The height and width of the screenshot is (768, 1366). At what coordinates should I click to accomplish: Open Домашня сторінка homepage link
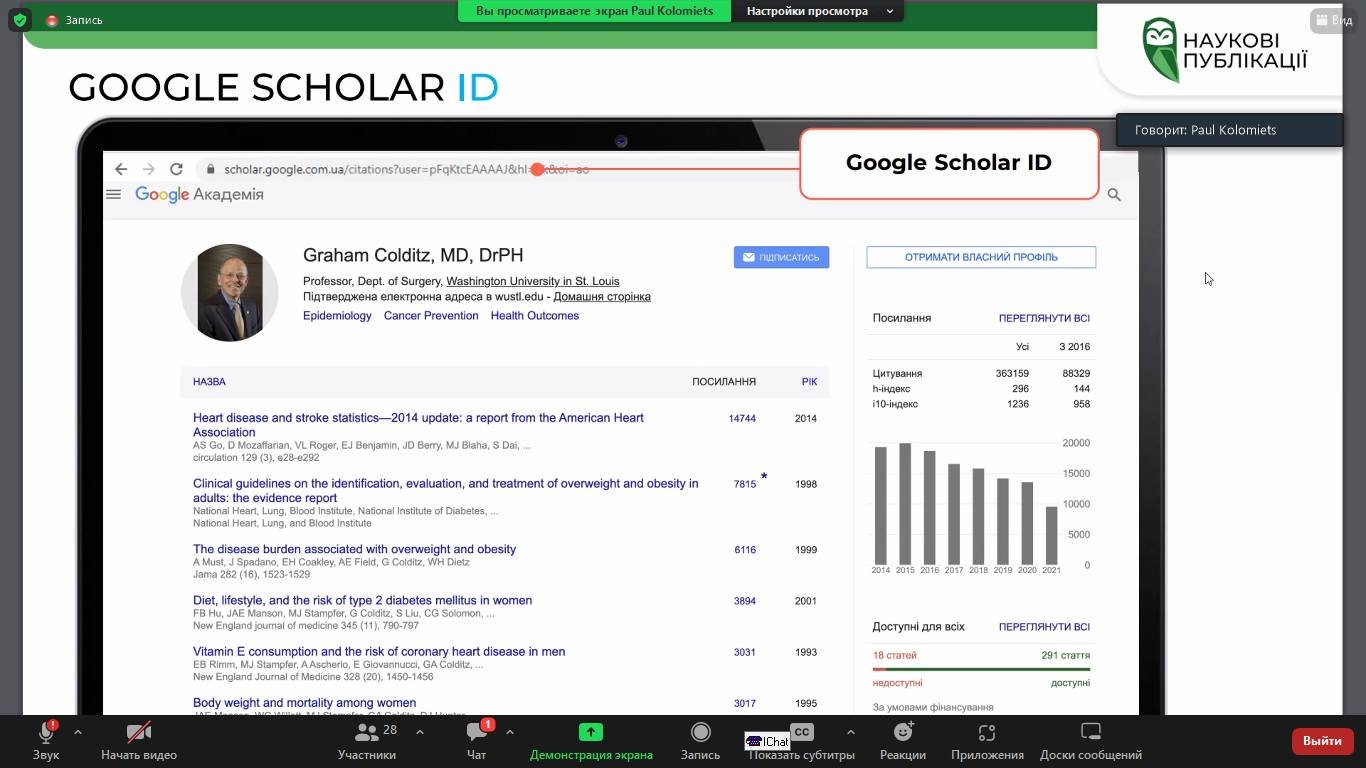point(602,297)
